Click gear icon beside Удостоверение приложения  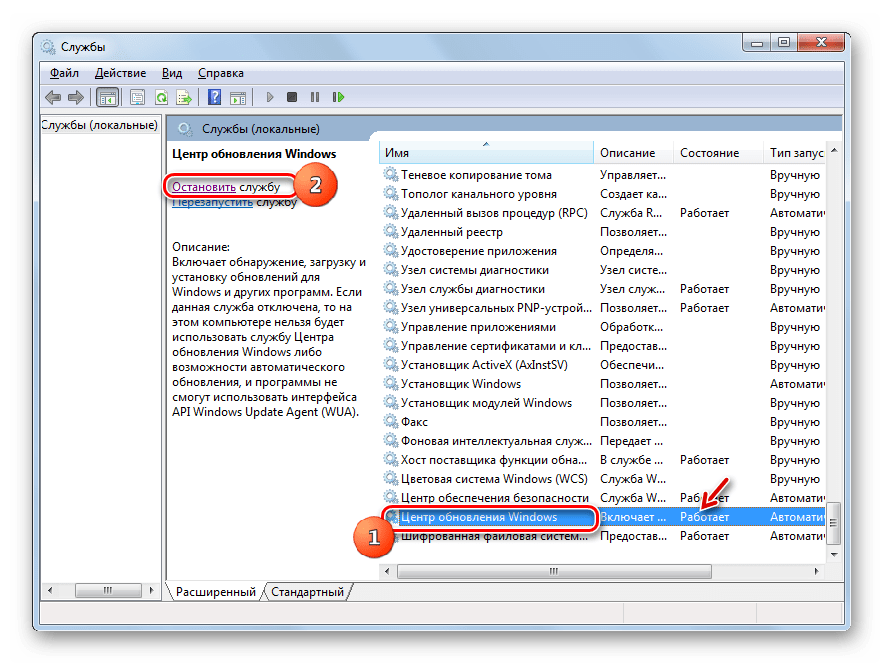(x=391, y=250)
